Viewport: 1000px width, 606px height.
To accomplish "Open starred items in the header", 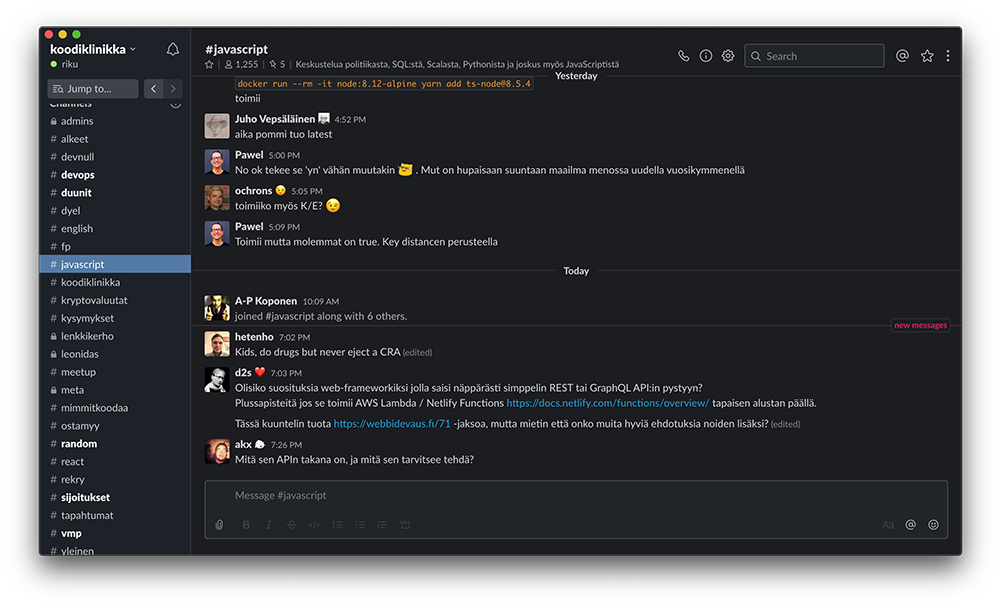I will [927, 56].
